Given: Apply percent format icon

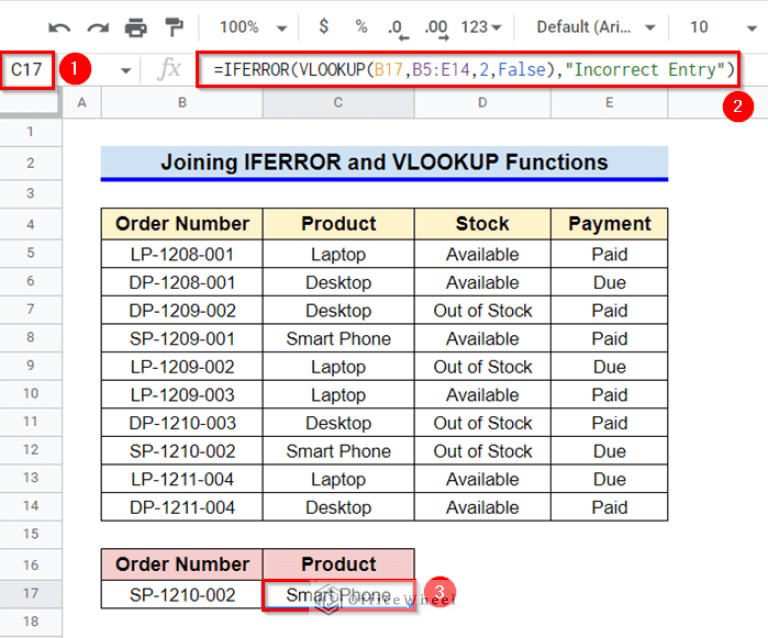Looking at the screenshot, I should coord(360,27).
